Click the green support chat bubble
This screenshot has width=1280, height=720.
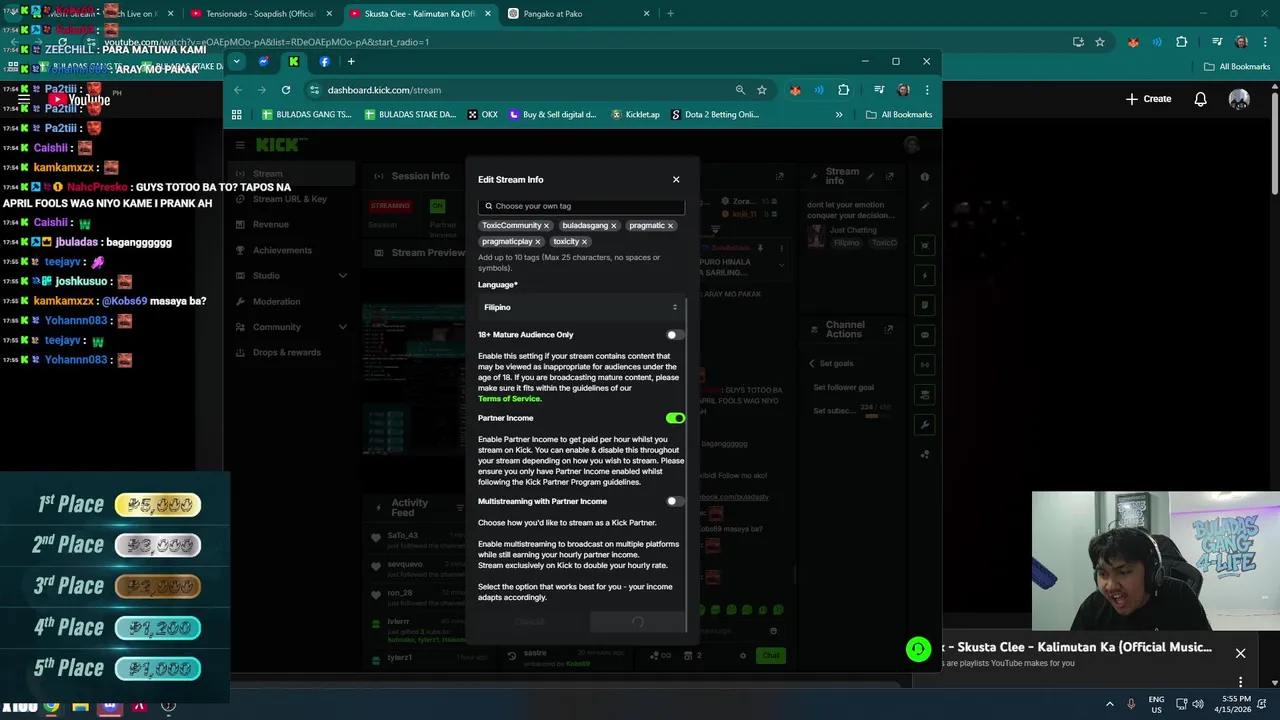click(918, 650)
